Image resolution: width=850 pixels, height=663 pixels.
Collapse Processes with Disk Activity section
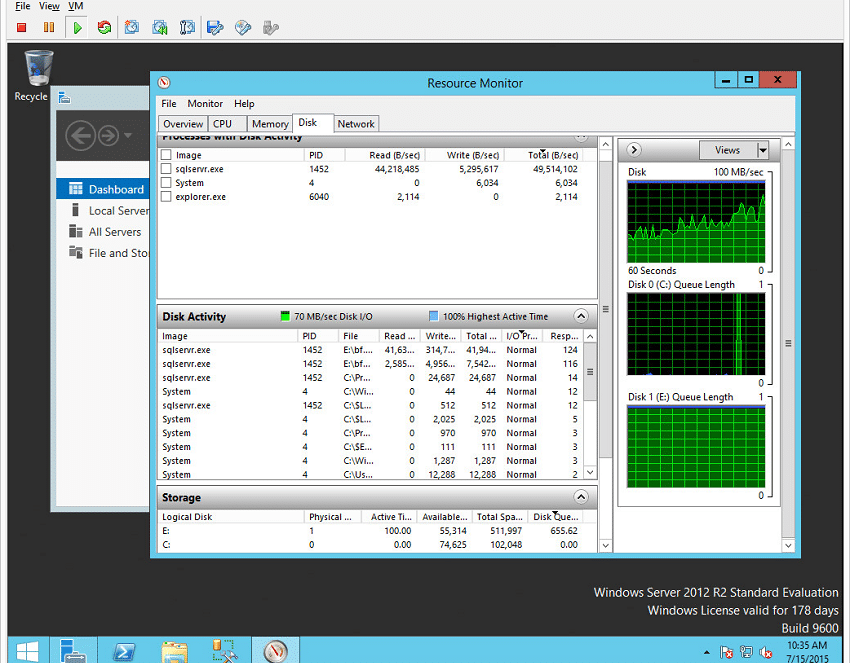click(581, 137)
